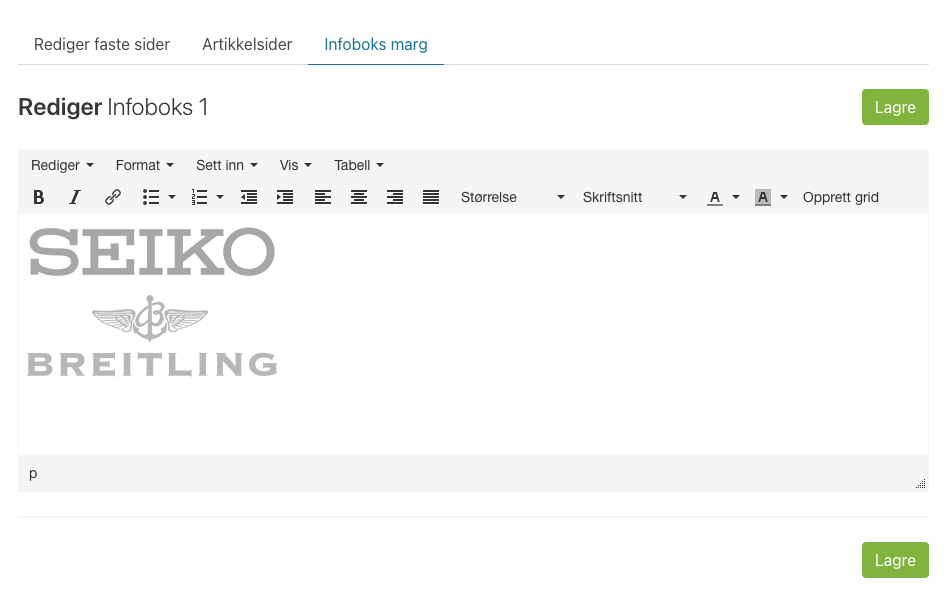
Task: Select the Breitling logo image
Action: pyautogui.click(x=152, y=336)
